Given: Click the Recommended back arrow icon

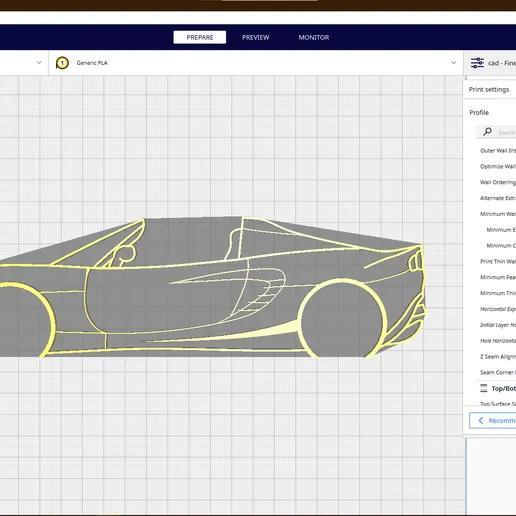Looking at the screenshot, I should click(481, 421).
